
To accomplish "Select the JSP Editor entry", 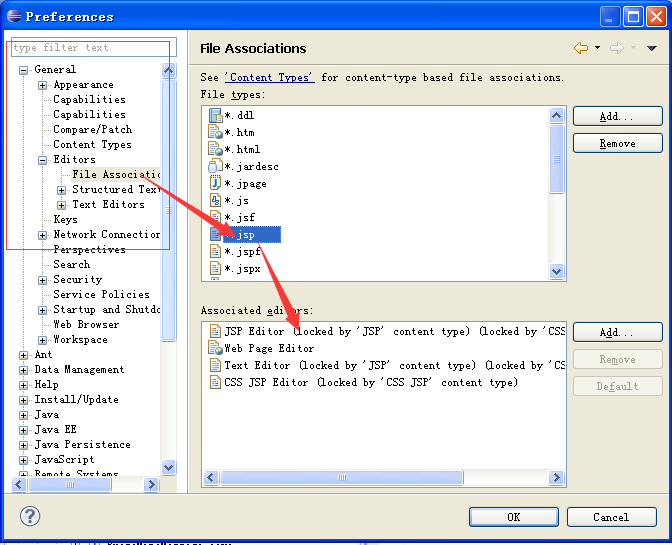I will (254, 331).
